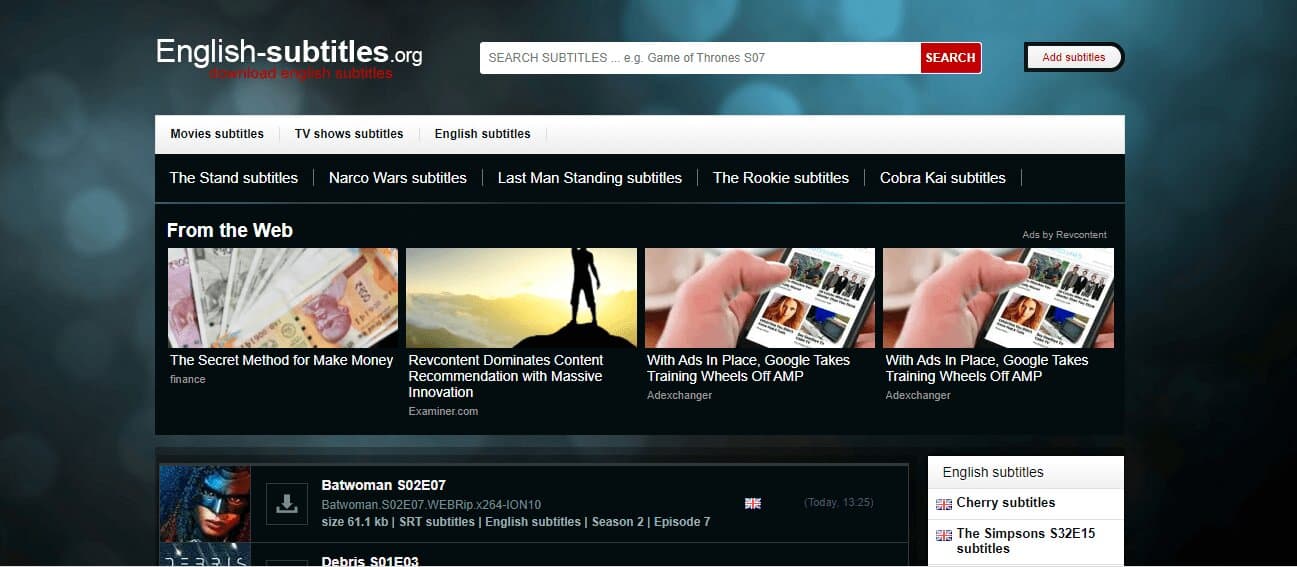Click the Batwoman poster thumbnail
The image size is (1297, 567).
pyautogui.click(x=205, y=504)
